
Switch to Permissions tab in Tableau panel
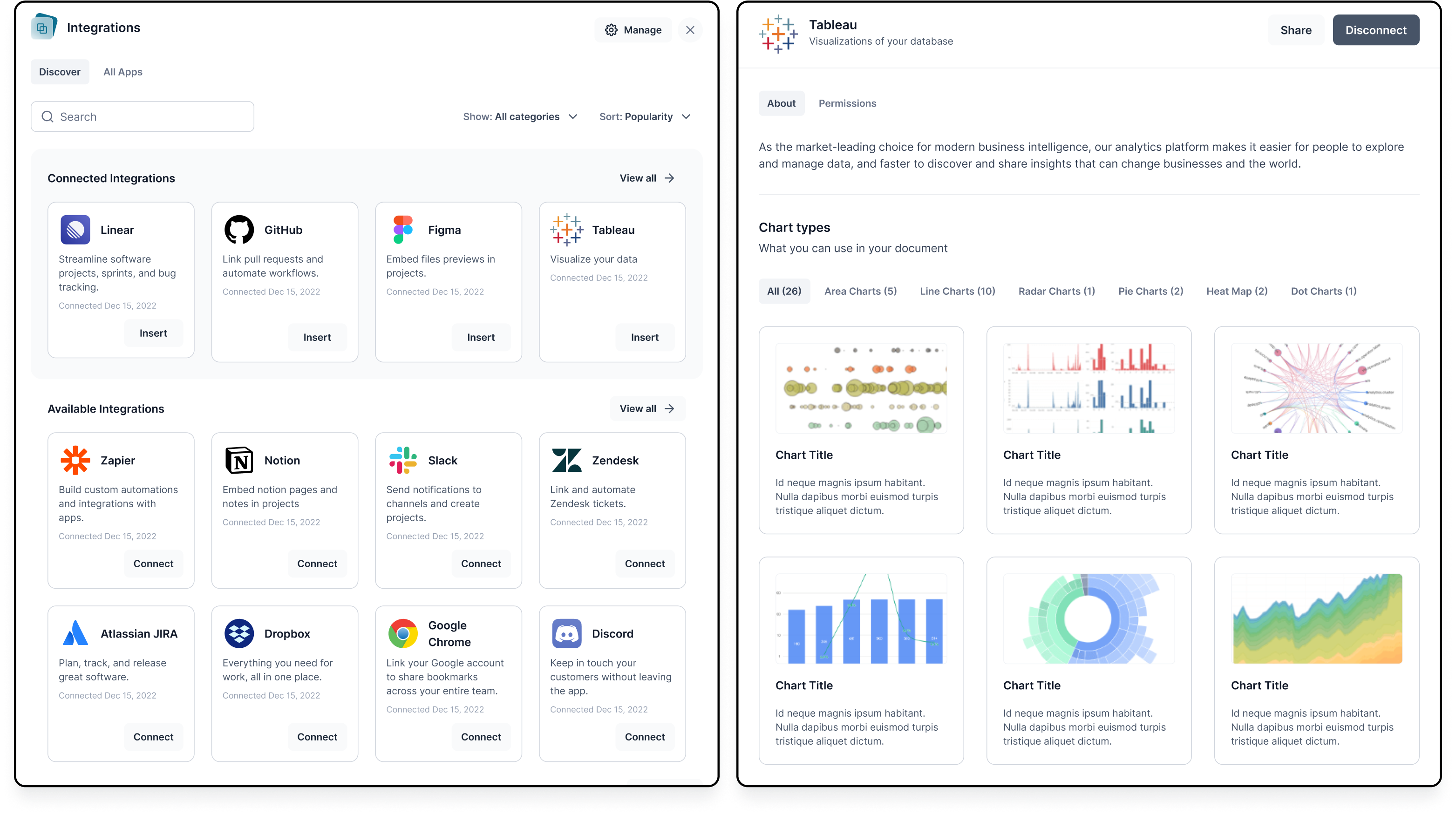pos(847,103)
